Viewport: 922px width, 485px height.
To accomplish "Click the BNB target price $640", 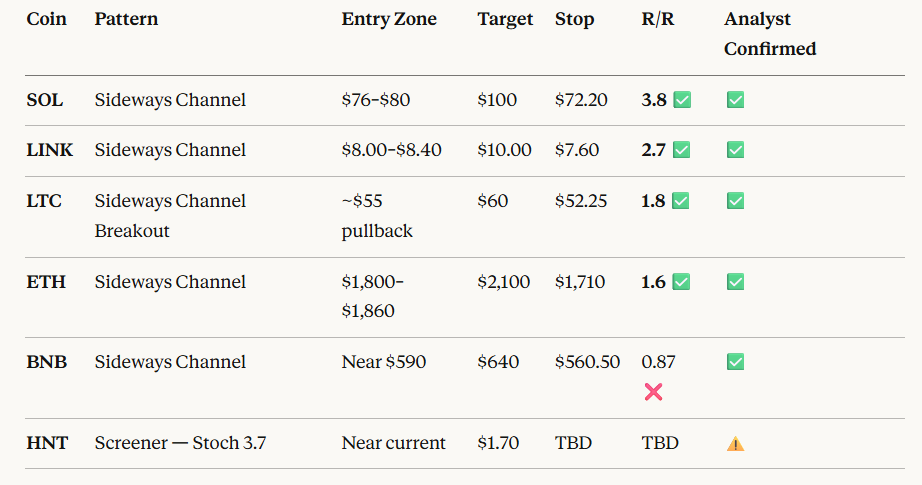I will [x=498, y=362].
